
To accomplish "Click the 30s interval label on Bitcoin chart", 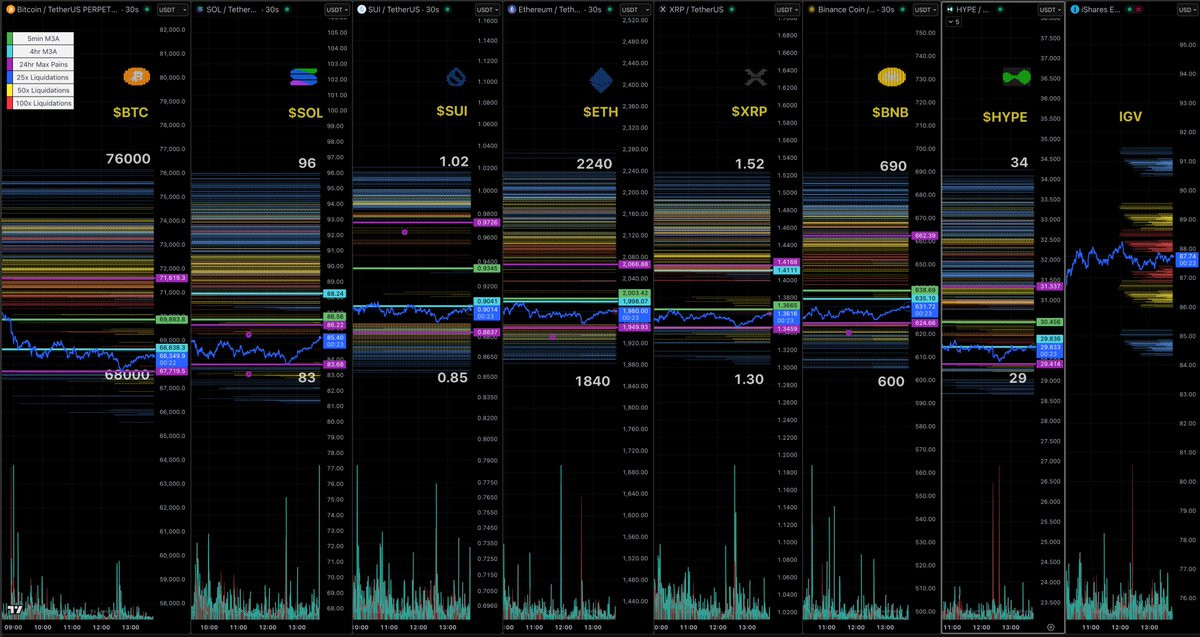I will click(x=132, y=9).
